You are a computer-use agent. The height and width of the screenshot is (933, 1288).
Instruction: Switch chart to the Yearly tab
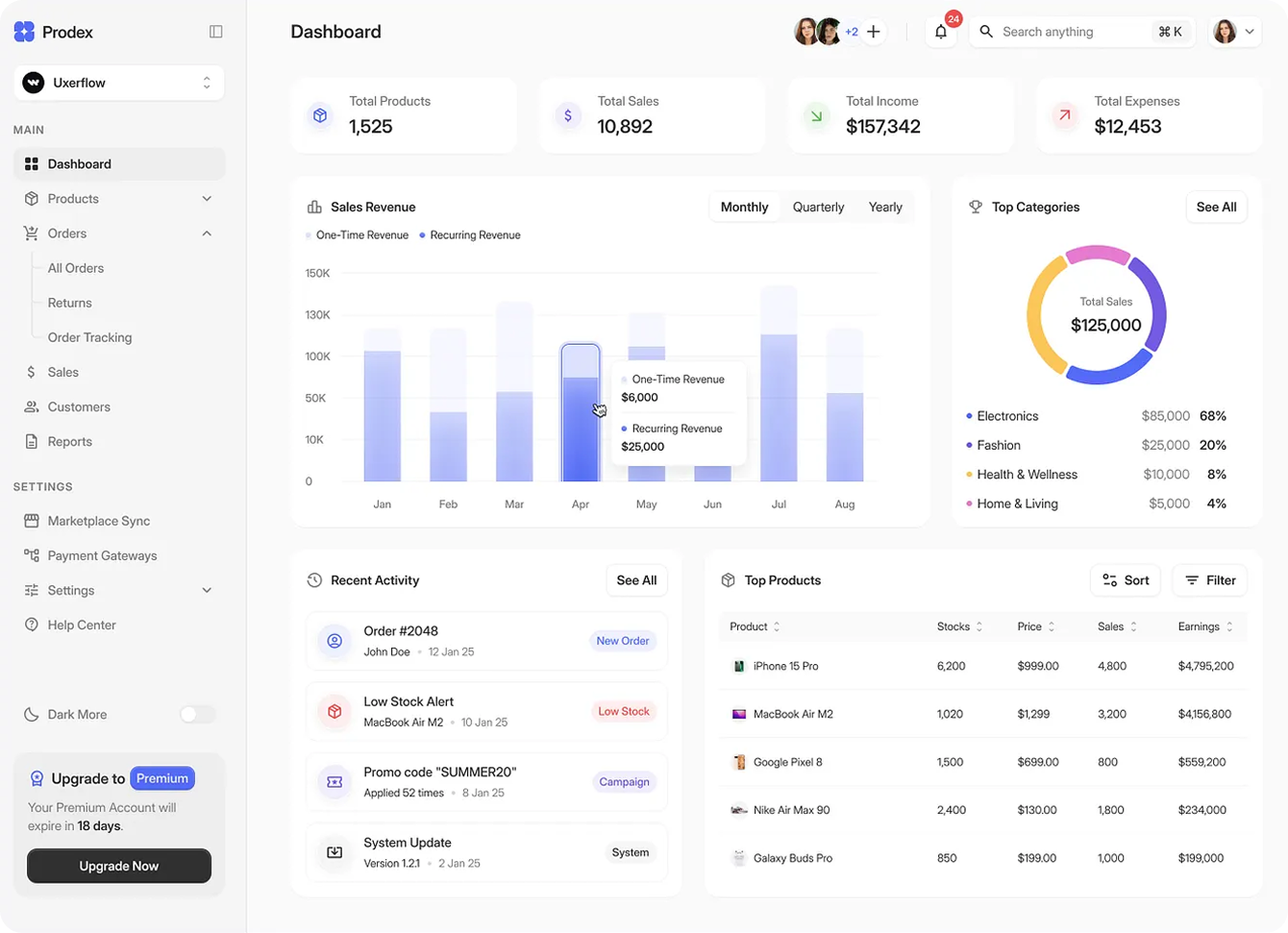[x=884, y=207]
